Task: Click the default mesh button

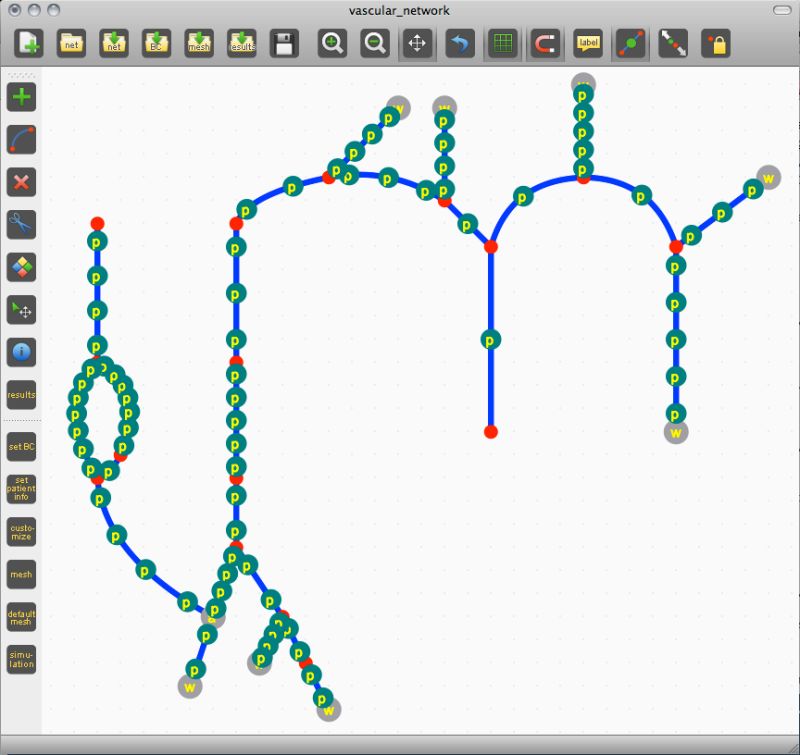Action: (x=21, y=617)
